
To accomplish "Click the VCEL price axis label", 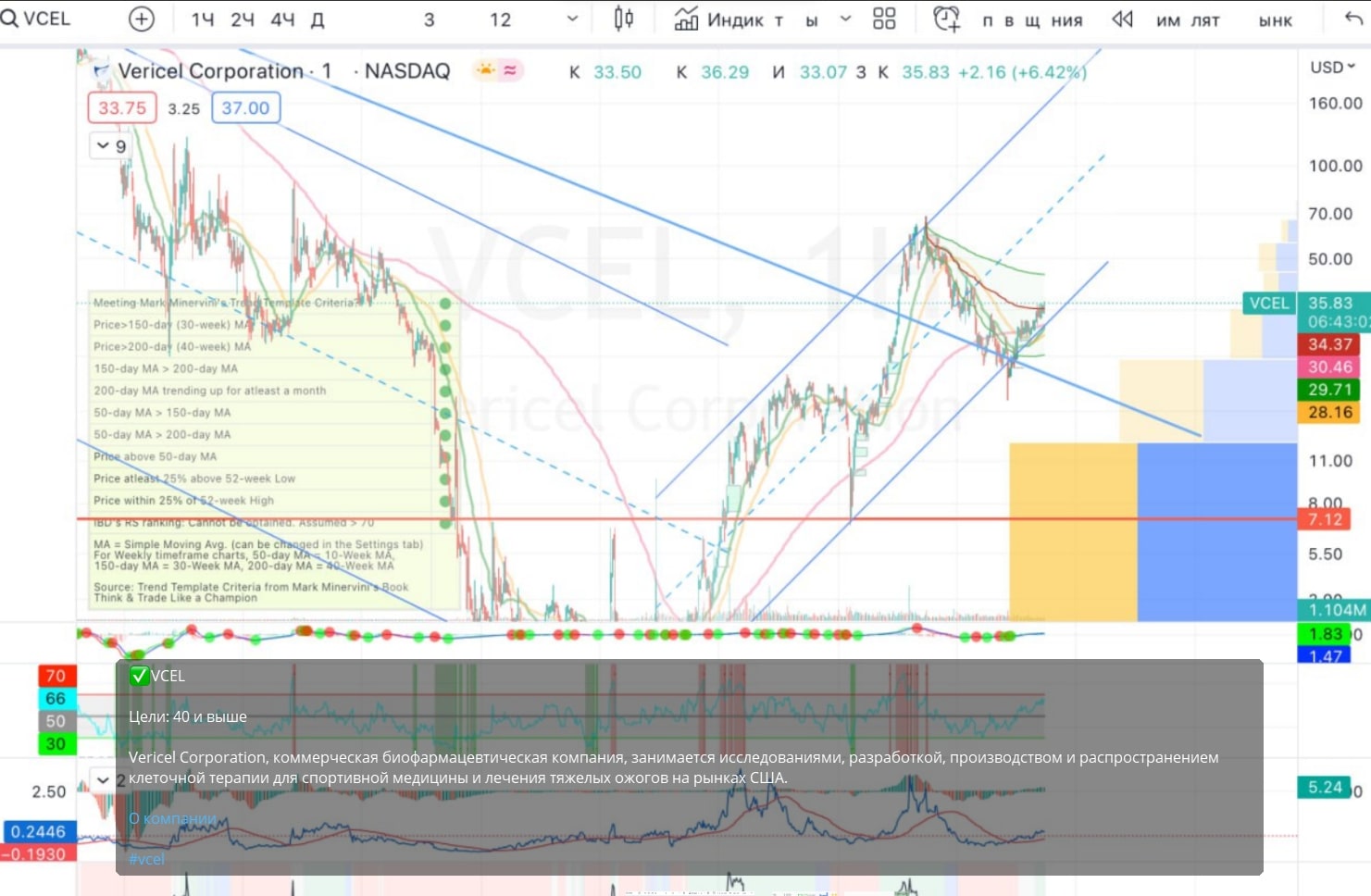I will coord(1268,303).
